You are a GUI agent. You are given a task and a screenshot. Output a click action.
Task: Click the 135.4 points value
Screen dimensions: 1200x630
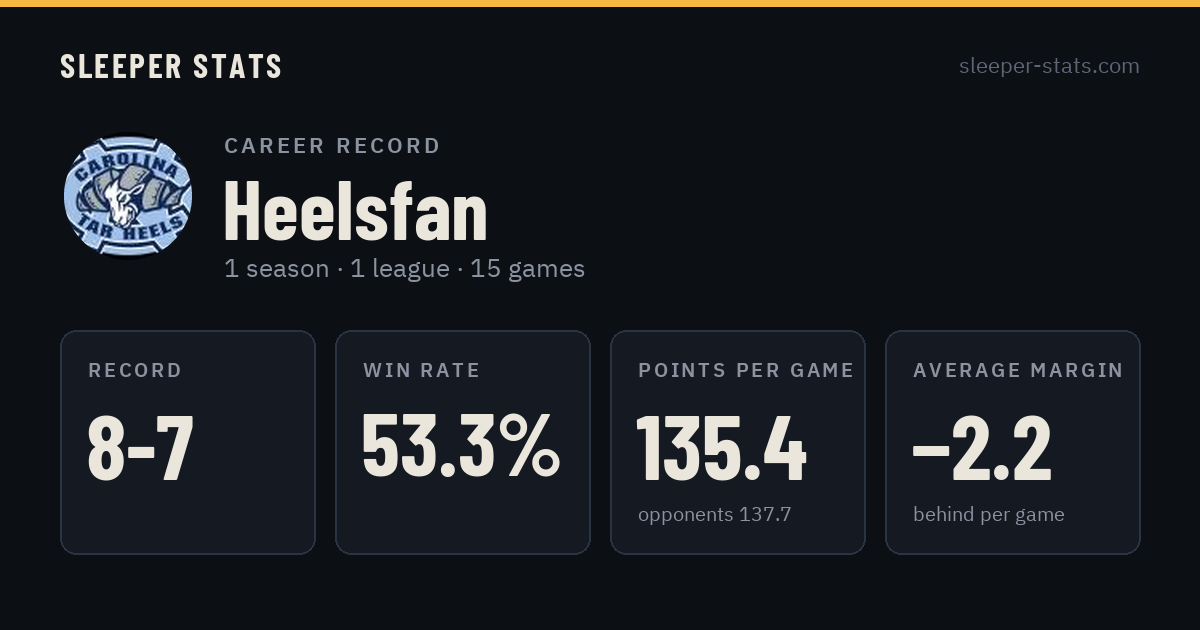722,447
